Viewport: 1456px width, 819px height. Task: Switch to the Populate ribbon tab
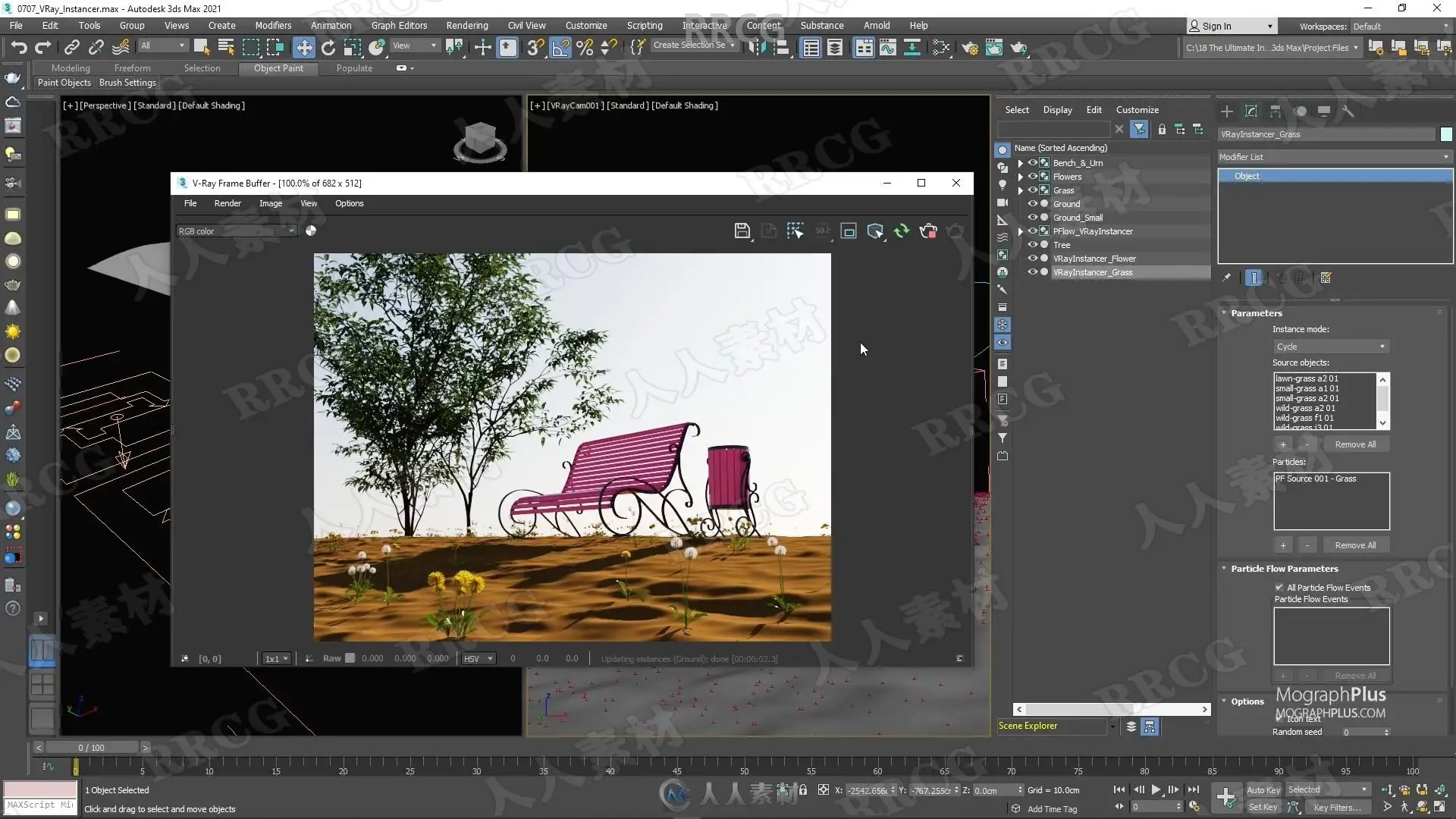point(354,68)
